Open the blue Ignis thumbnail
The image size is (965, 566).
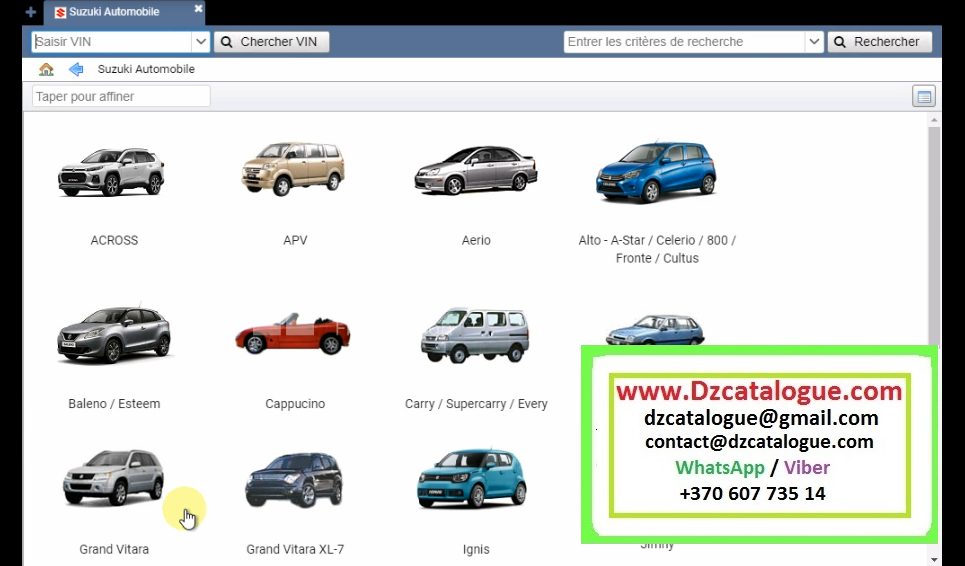(x=472, y=479)
